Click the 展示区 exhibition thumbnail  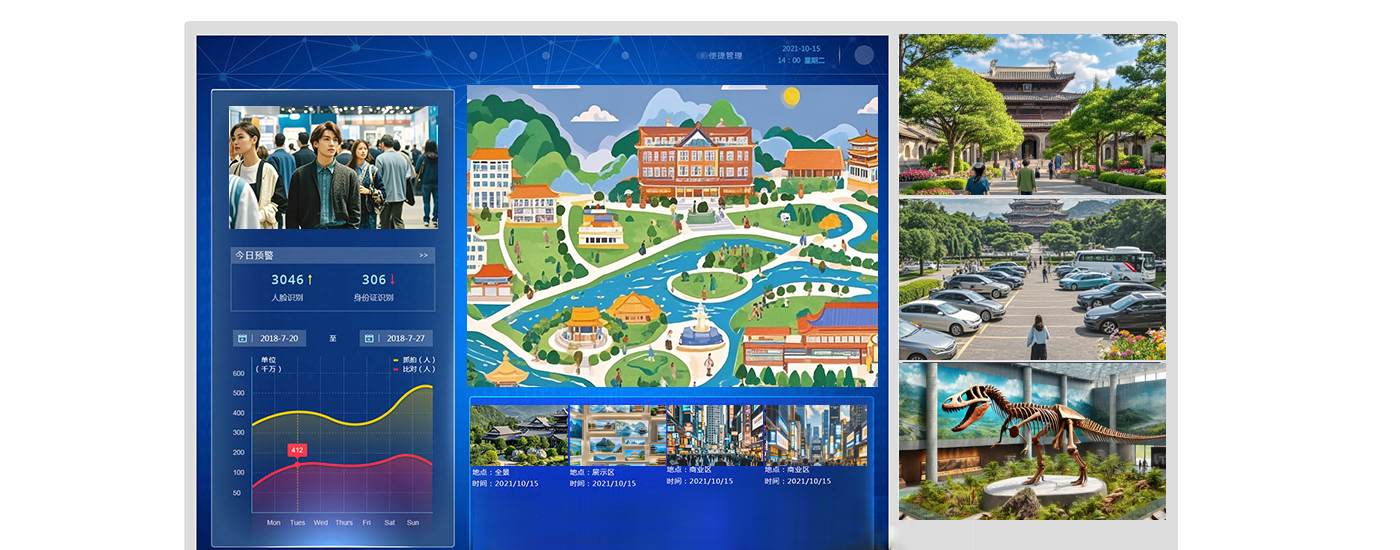tap(617, 435)
